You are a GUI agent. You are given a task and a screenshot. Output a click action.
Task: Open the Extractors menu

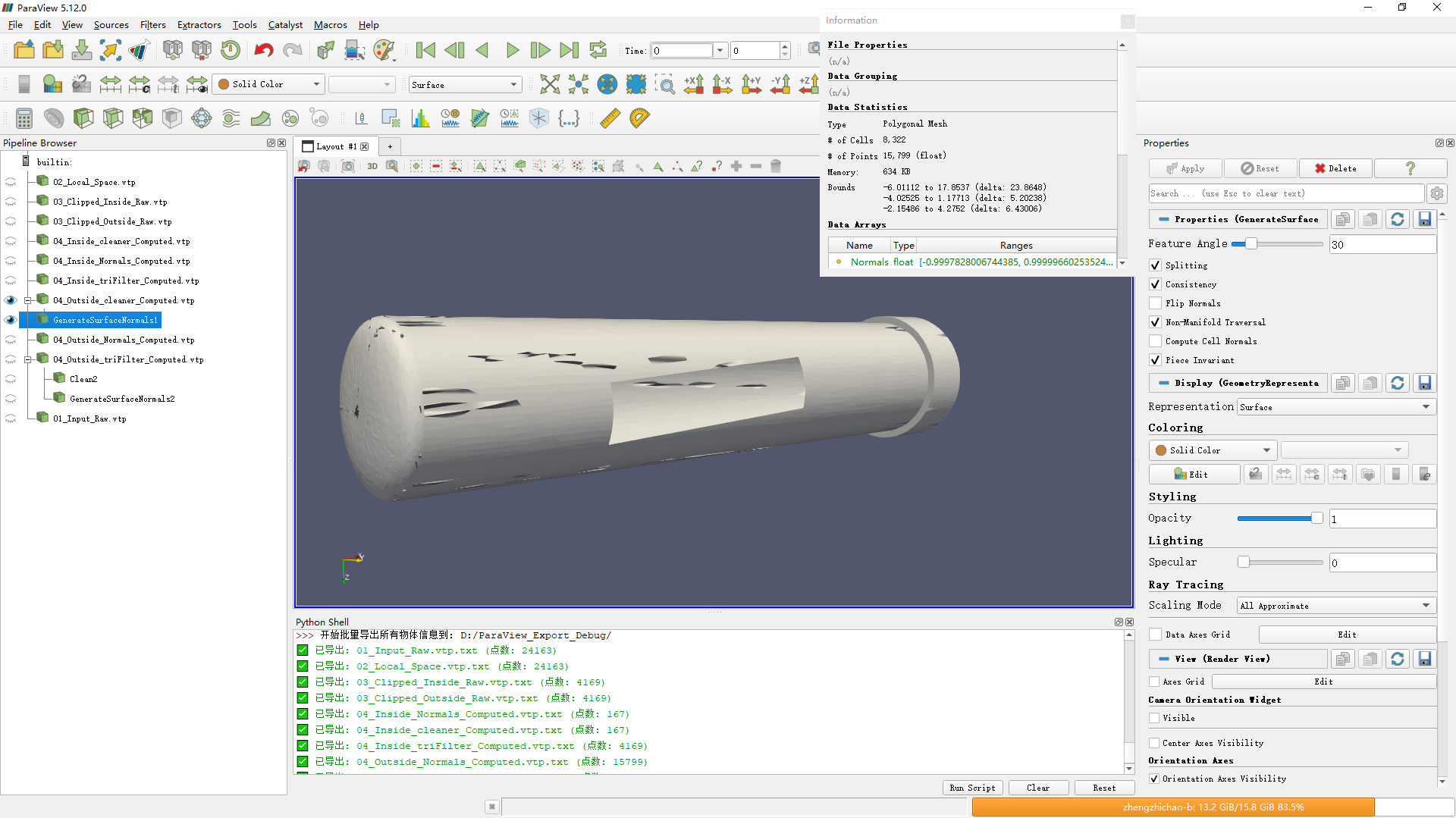pyautogui.click(x=199, y=25)
